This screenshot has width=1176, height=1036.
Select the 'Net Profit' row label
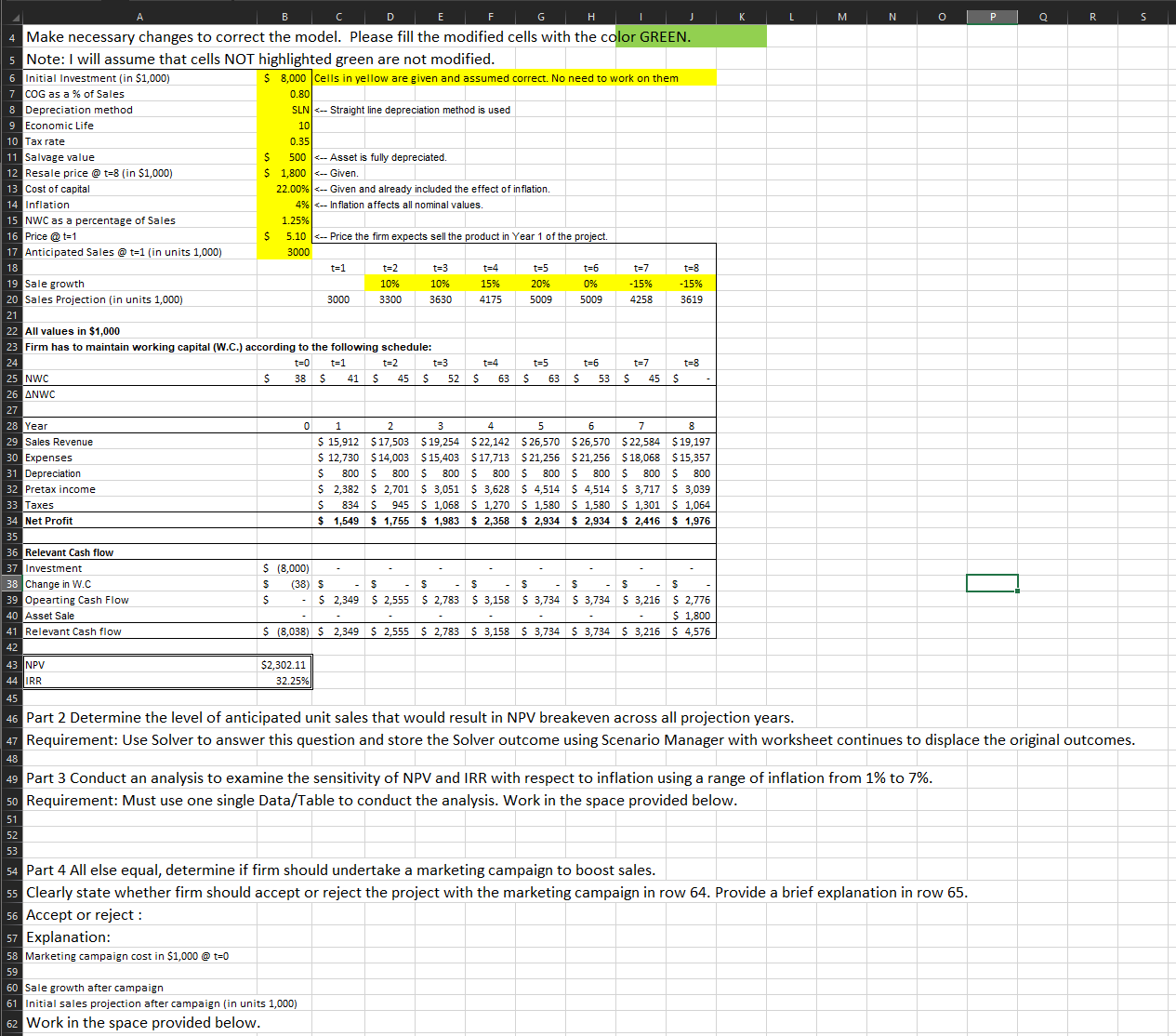click(139, 521)
